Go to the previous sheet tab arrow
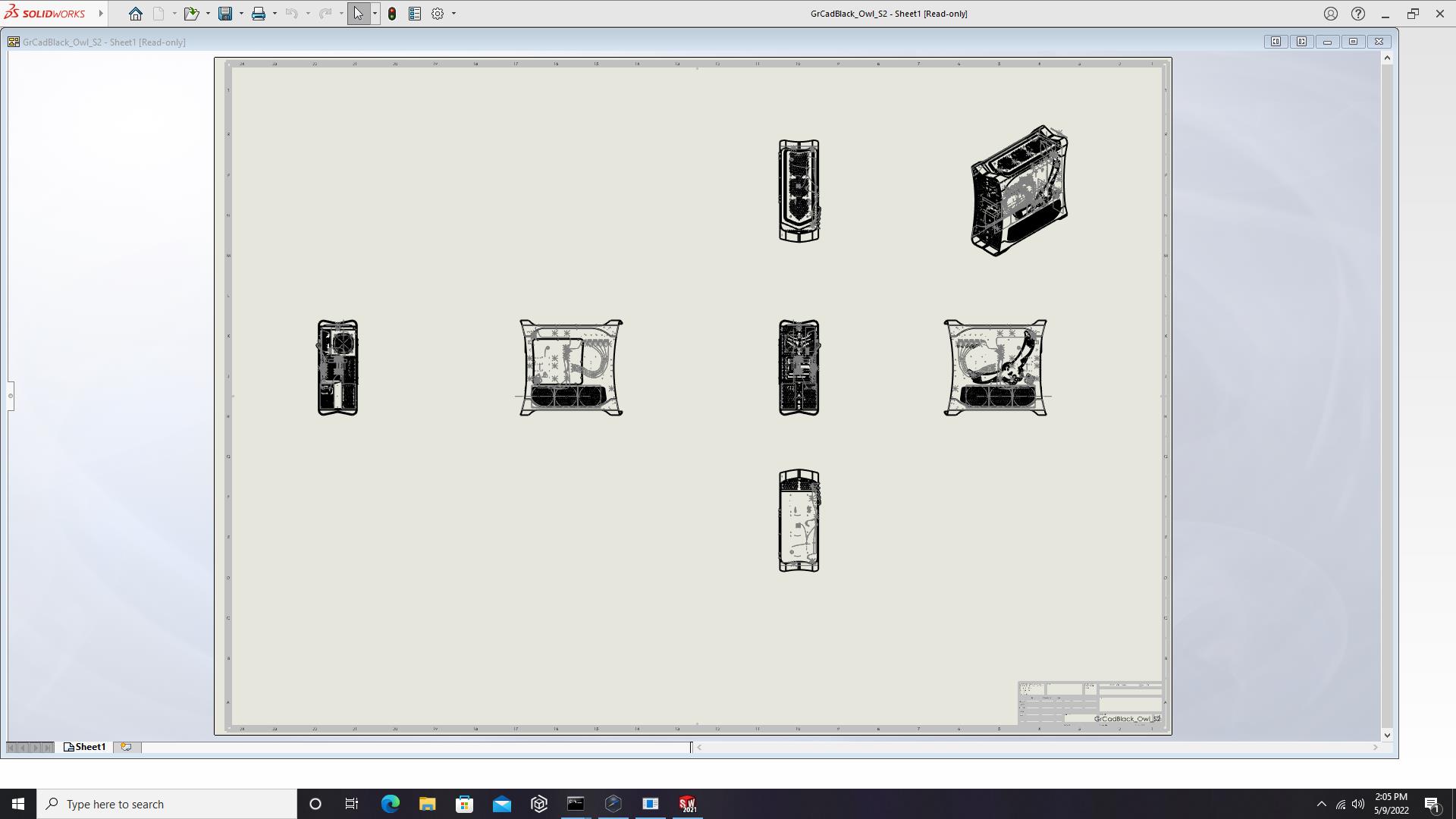The image size is (1456, 819). tap(24, 748)
